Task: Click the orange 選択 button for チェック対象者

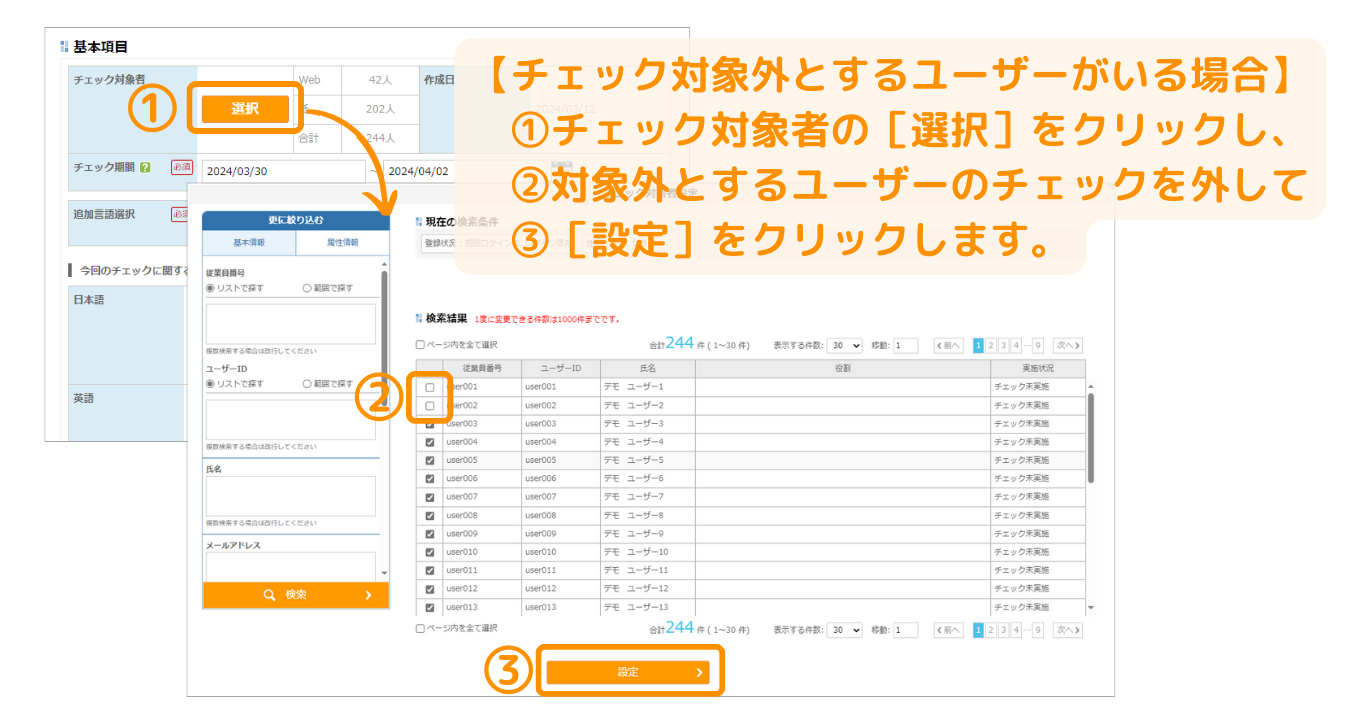Action: pyautogui.click(x=245, y=109)
